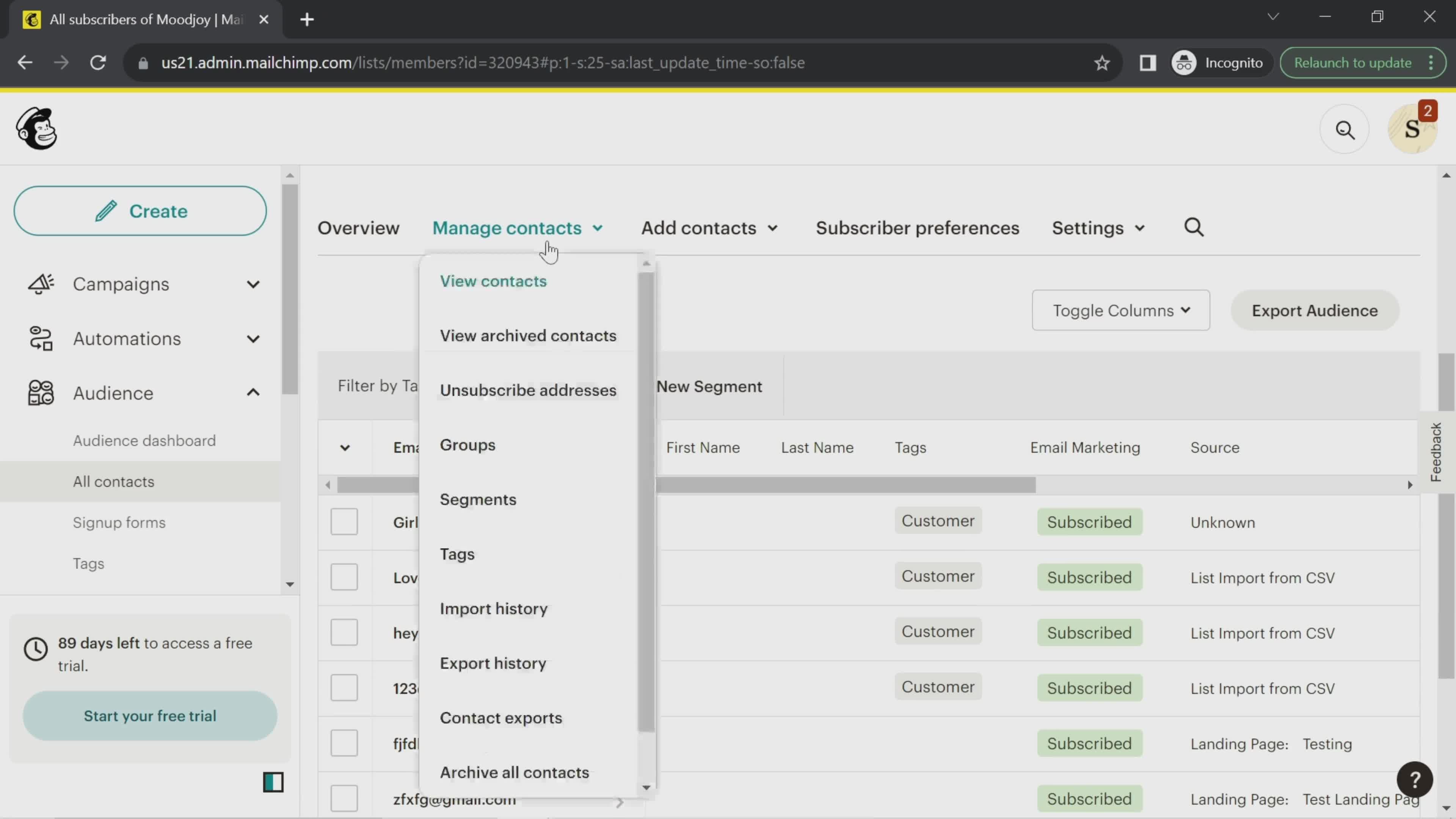1456x819 pixels.
Task: Select Export history menu item
Action: click(x=493, y=664)
